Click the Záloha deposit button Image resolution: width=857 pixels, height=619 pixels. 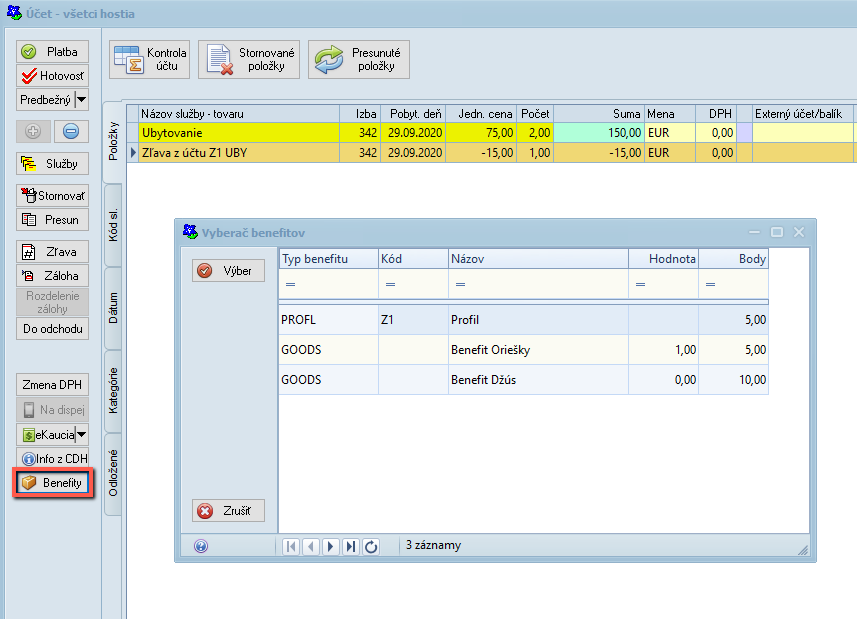pos(52,276)
